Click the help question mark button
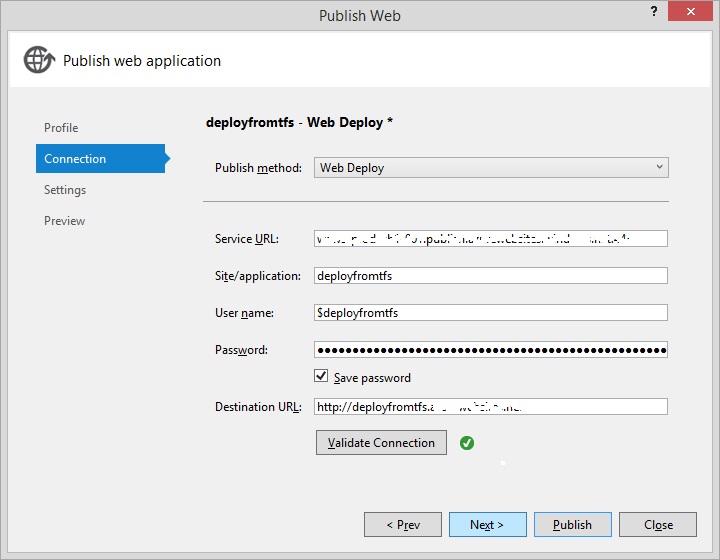720x560 pixels. click(657, 12)
